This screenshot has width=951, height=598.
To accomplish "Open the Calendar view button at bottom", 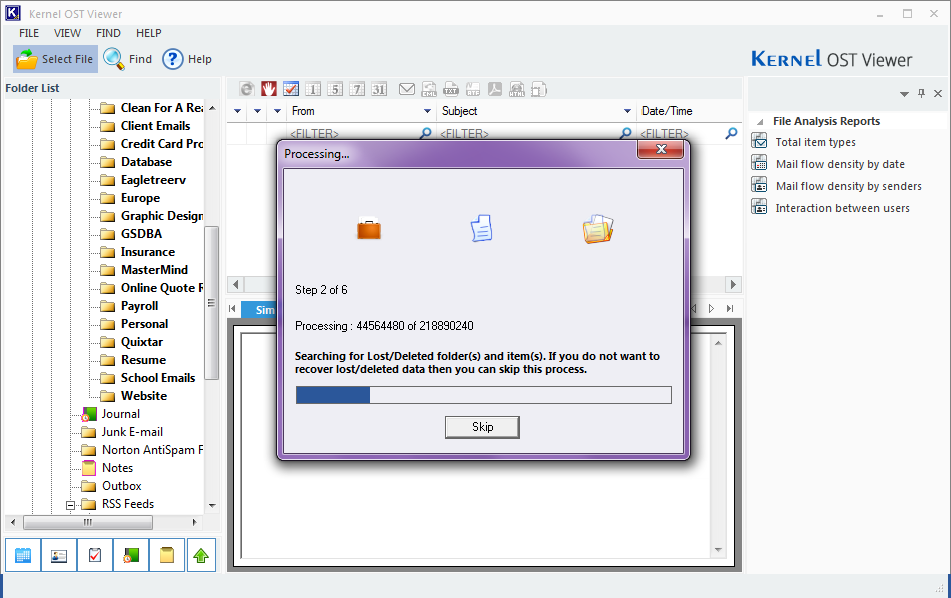I will (x=23, y=555).
